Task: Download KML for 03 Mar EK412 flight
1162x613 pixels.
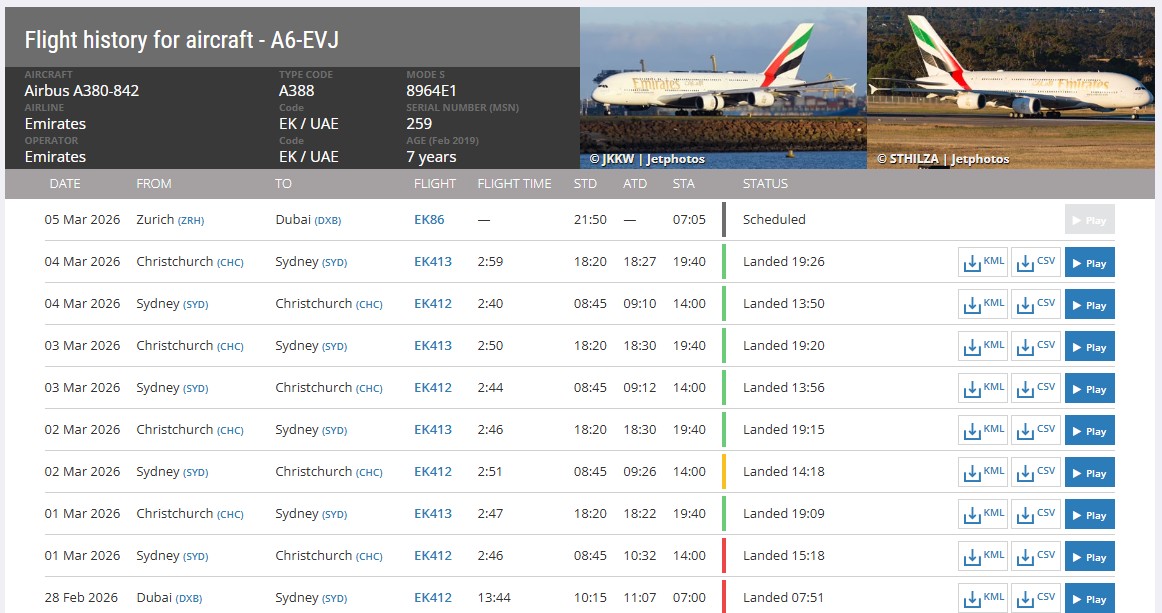Action: click(x=983, y=388)
